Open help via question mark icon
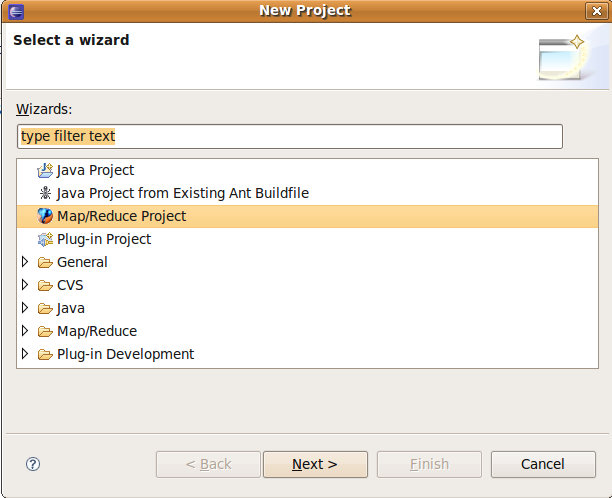 pyautogui.click(x=33, y=464)
